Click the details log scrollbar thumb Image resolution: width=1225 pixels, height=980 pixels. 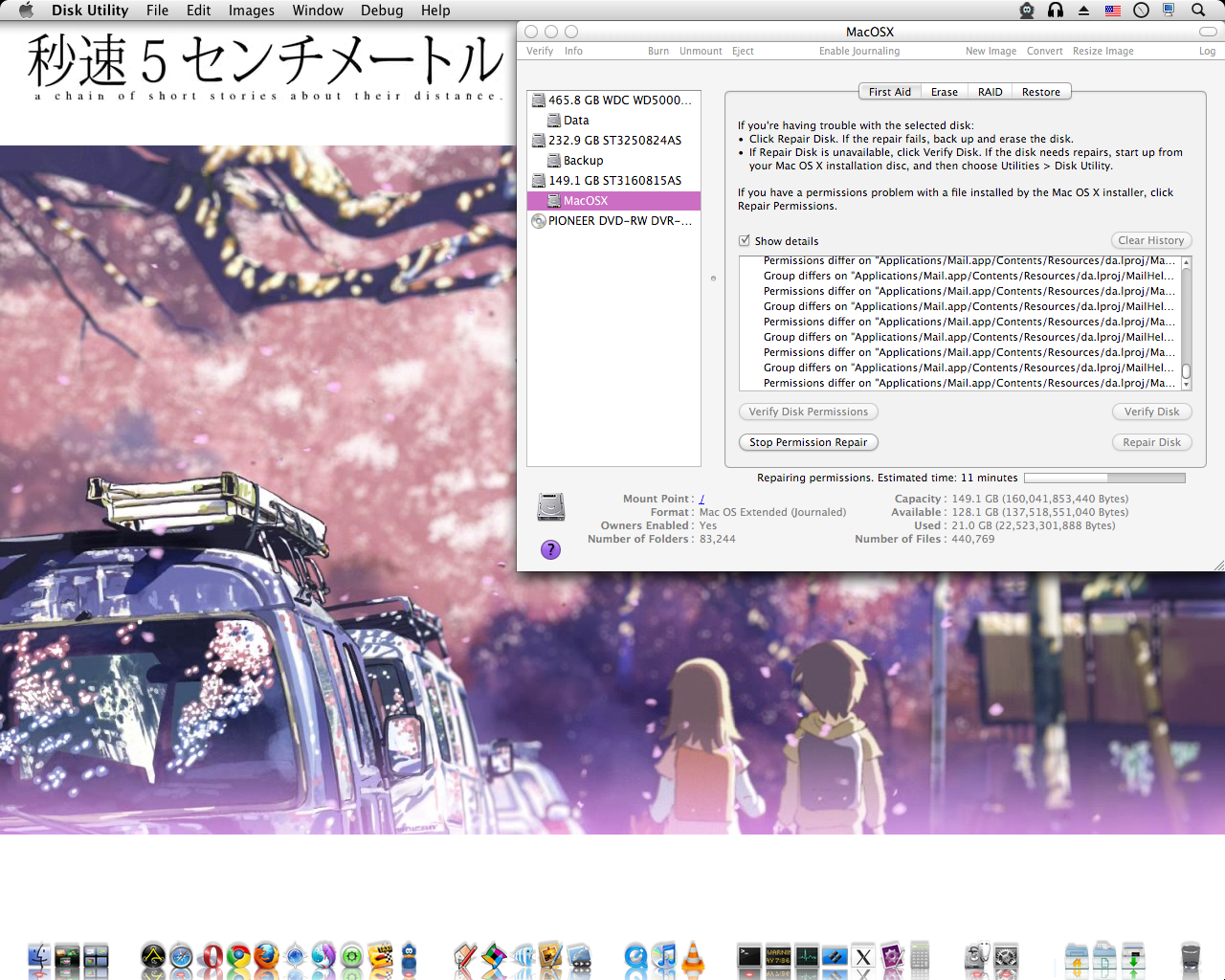[x=1187, y=370]
